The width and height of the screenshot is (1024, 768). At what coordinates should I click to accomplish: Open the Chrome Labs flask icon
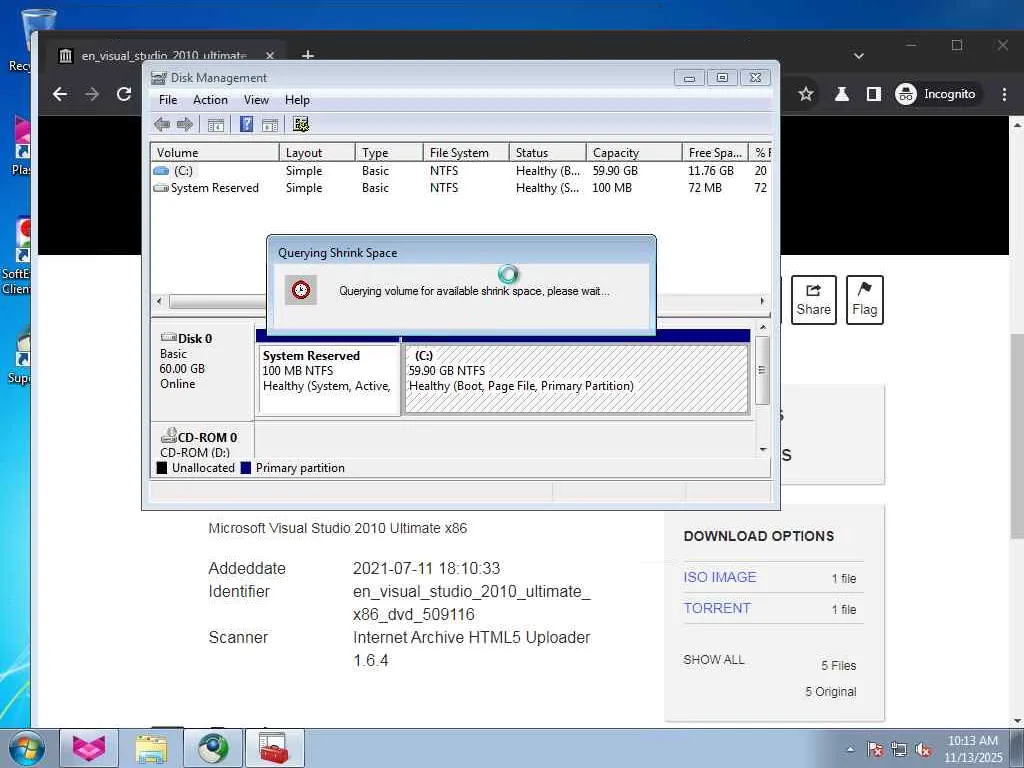pyautogui.click(x=842, y=94)
